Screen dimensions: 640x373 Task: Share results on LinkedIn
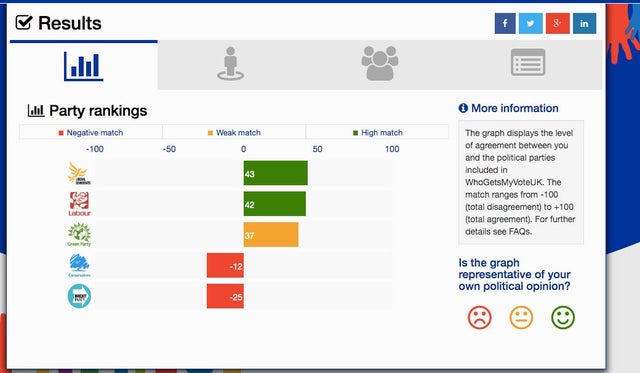(x=584, y=23)
